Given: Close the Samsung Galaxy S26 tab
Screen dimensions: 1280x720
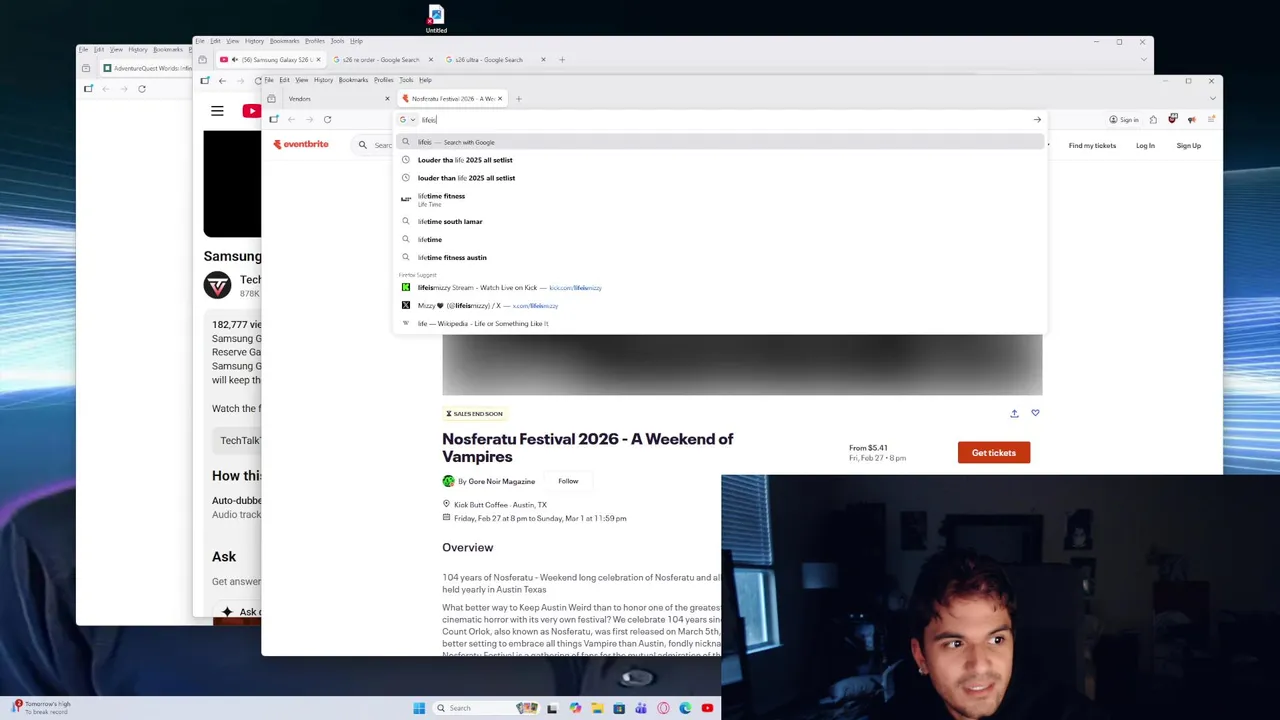Looking at the screenshot, I should [x=318, y=60].
